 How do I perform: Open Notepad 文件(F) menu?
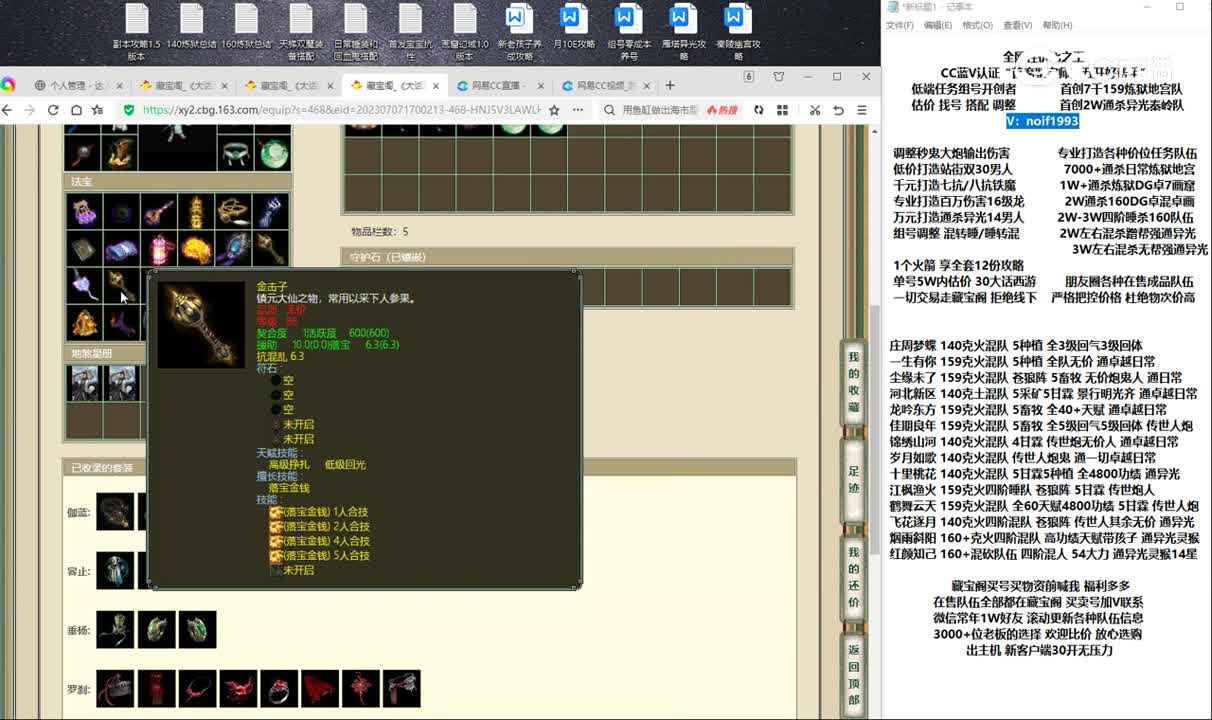[900, 25]
